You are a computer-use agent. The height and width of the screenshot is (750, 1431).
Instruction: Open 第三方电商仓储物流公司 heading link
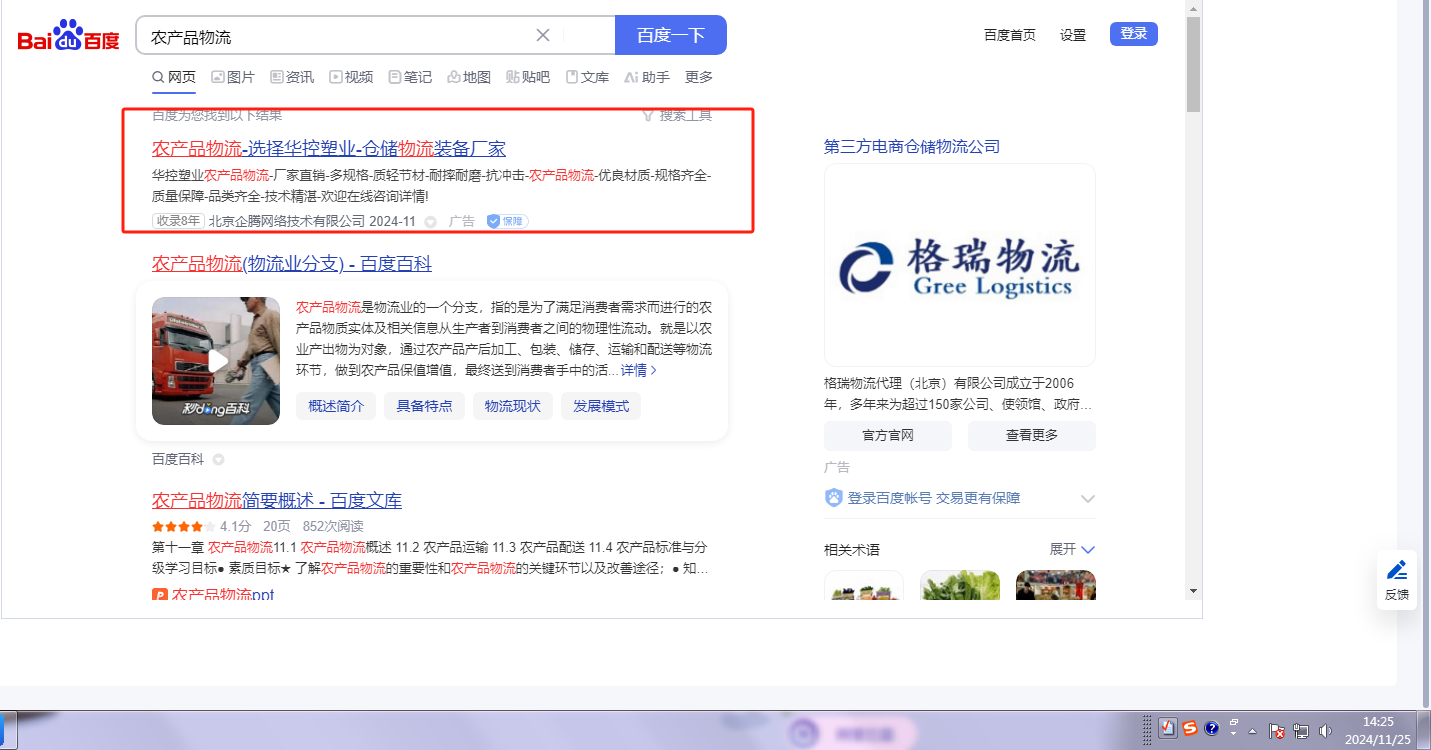[x=912, y=147]
